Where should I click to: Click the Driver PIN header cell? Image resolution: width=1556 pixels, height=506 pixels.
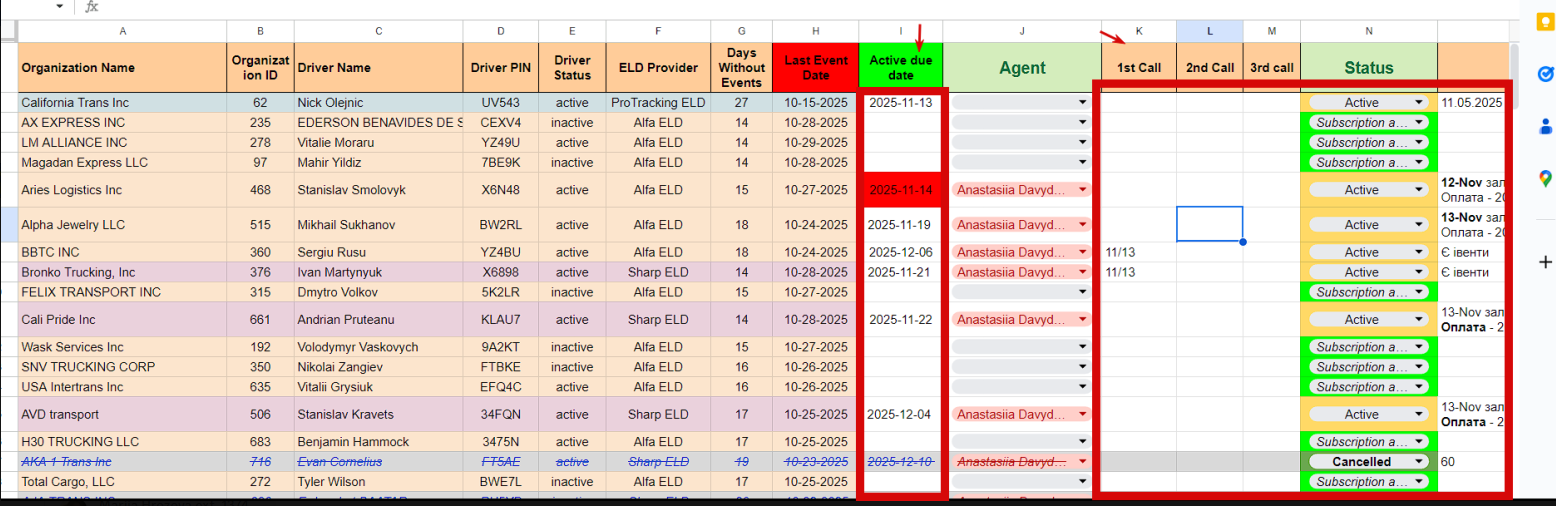[501, 68]
